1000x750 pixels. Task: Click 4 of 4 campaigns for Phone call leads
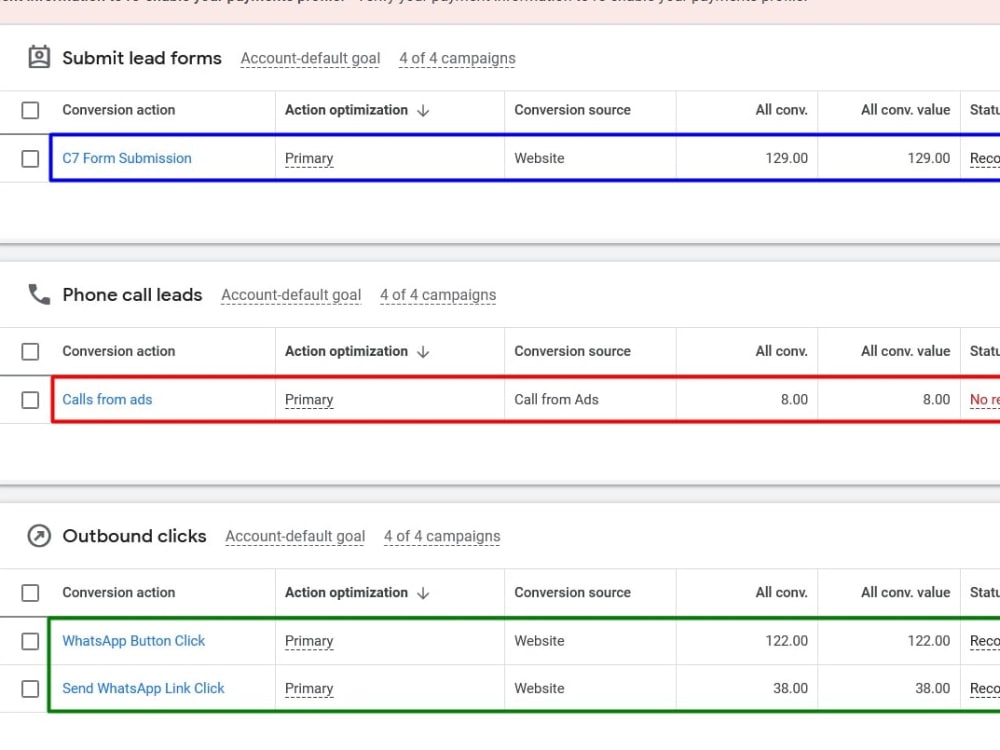click(438, 295)
